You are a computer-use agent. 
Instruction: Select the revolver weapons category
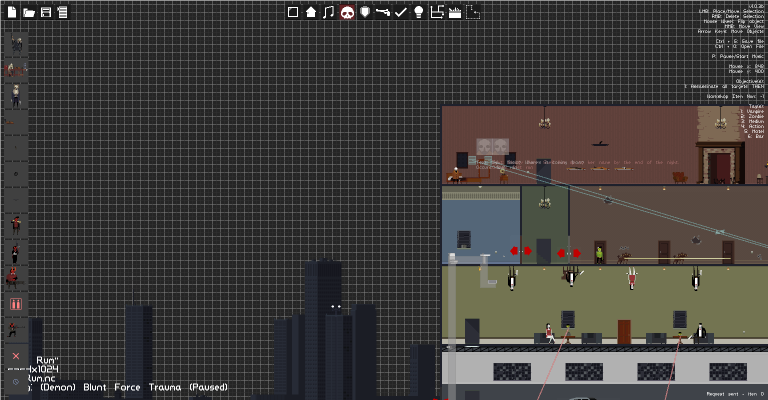coord(383,12)
